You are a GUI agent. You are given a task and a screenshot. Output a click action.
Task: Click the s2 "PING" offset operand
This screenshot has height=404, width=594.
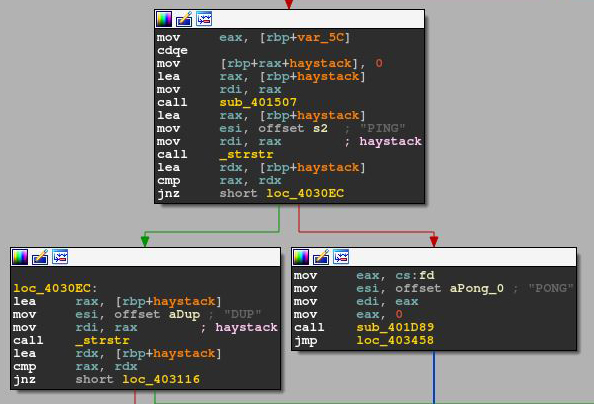(320, 128)
